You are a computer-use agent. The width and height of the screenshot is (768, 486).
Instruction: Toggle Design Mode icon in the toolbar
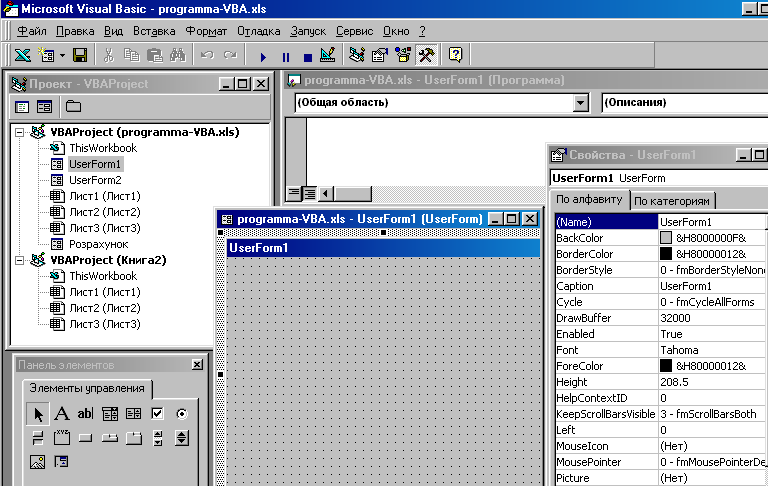[x=328, y=55]
